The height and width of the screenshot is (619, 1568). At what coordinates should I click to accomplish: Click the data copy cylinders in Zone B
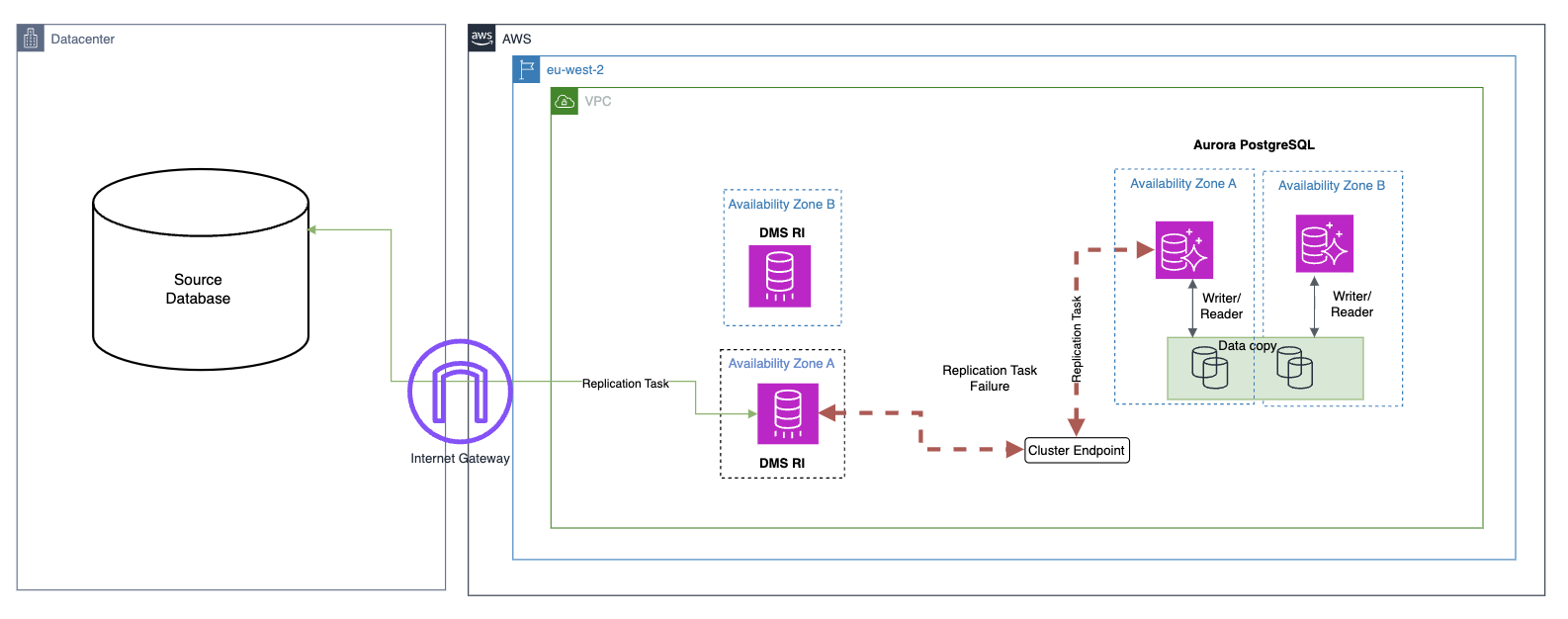(1295, 368)
